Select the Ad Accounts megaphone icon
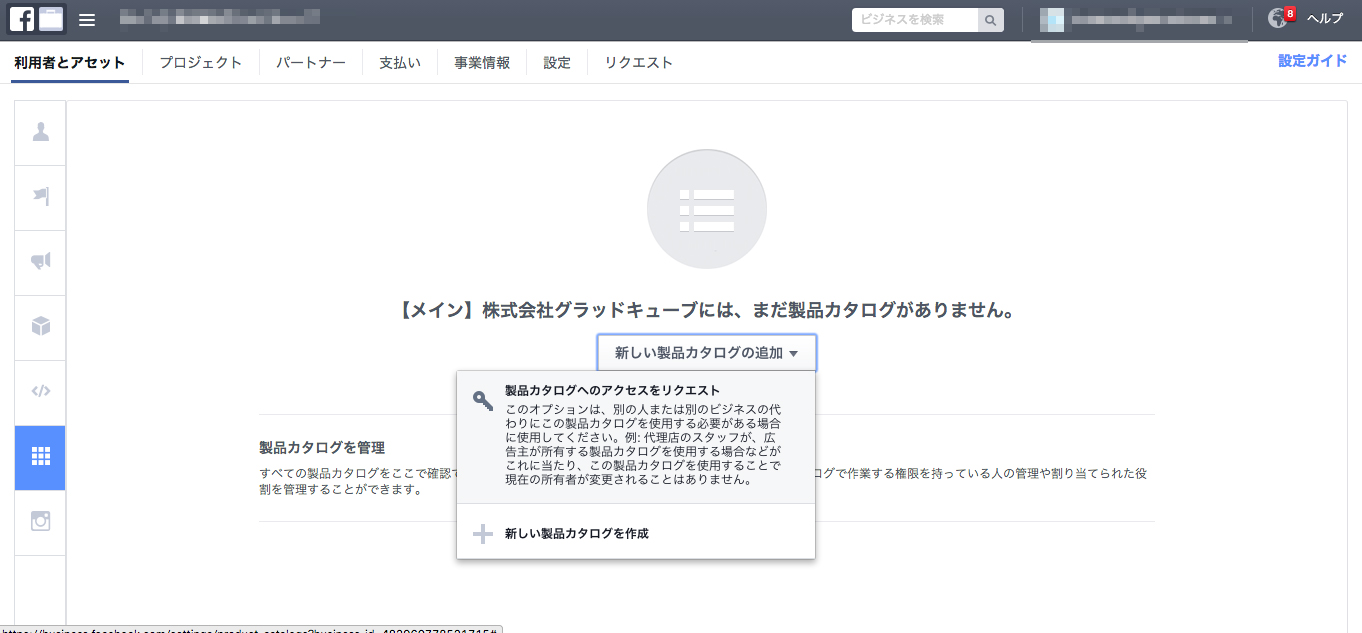1362x633 pixels. pyautogui.click(x=40, y=262)
